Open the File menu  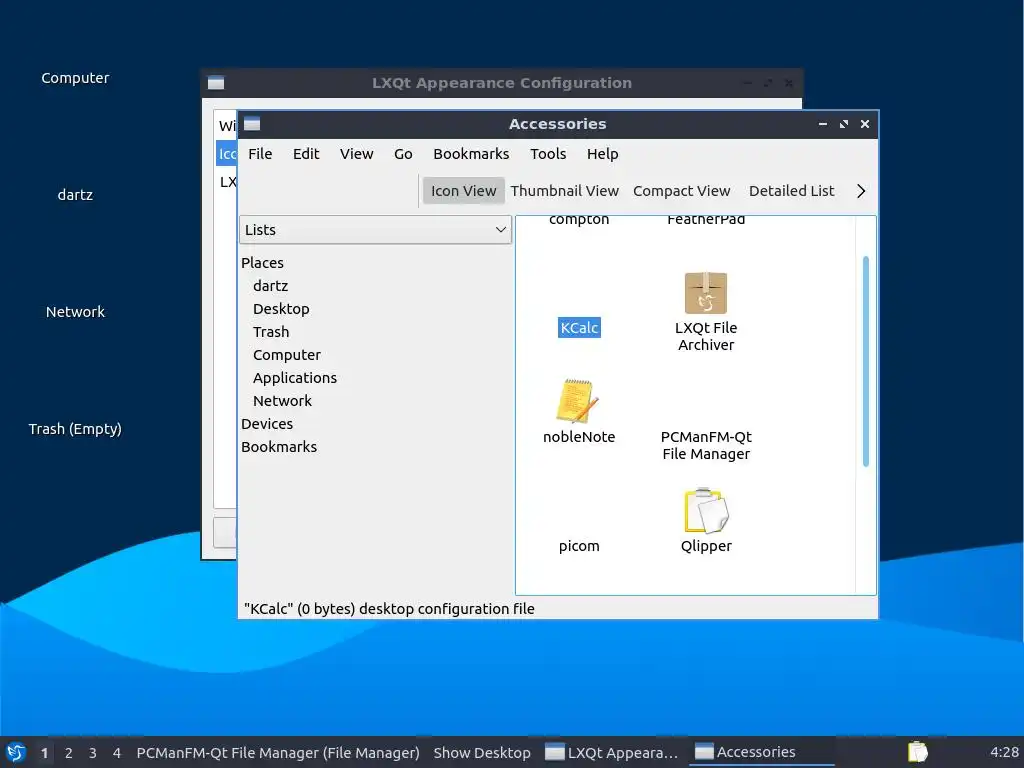coord(260,154)
